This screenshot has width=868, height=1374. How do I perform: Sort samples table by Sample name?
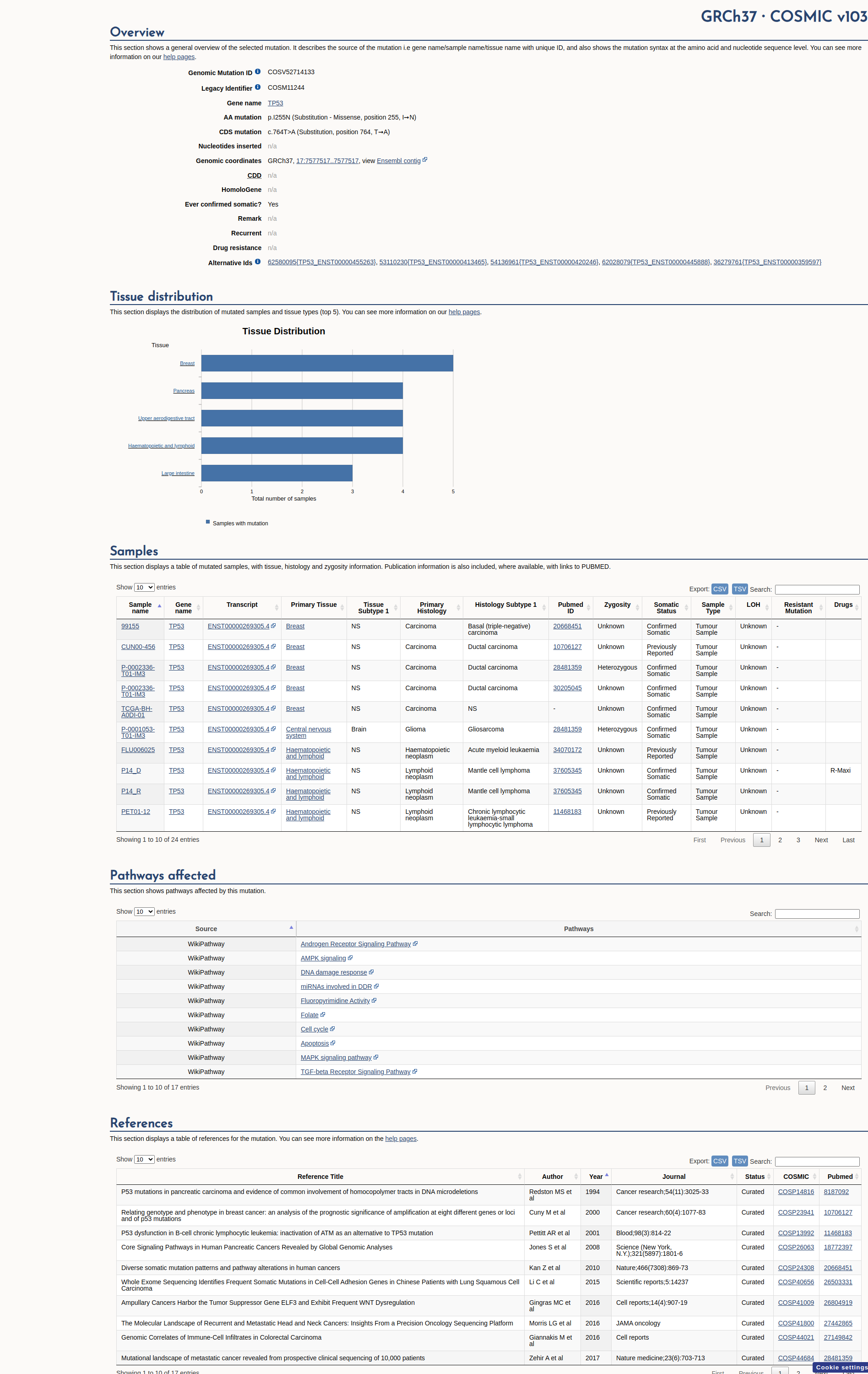[140, 608]
